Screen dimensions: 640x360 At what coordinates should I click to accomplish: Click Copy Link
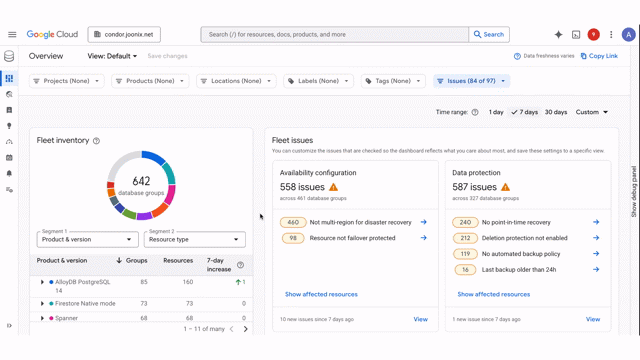pyautogui.click(x=599, y=56)
